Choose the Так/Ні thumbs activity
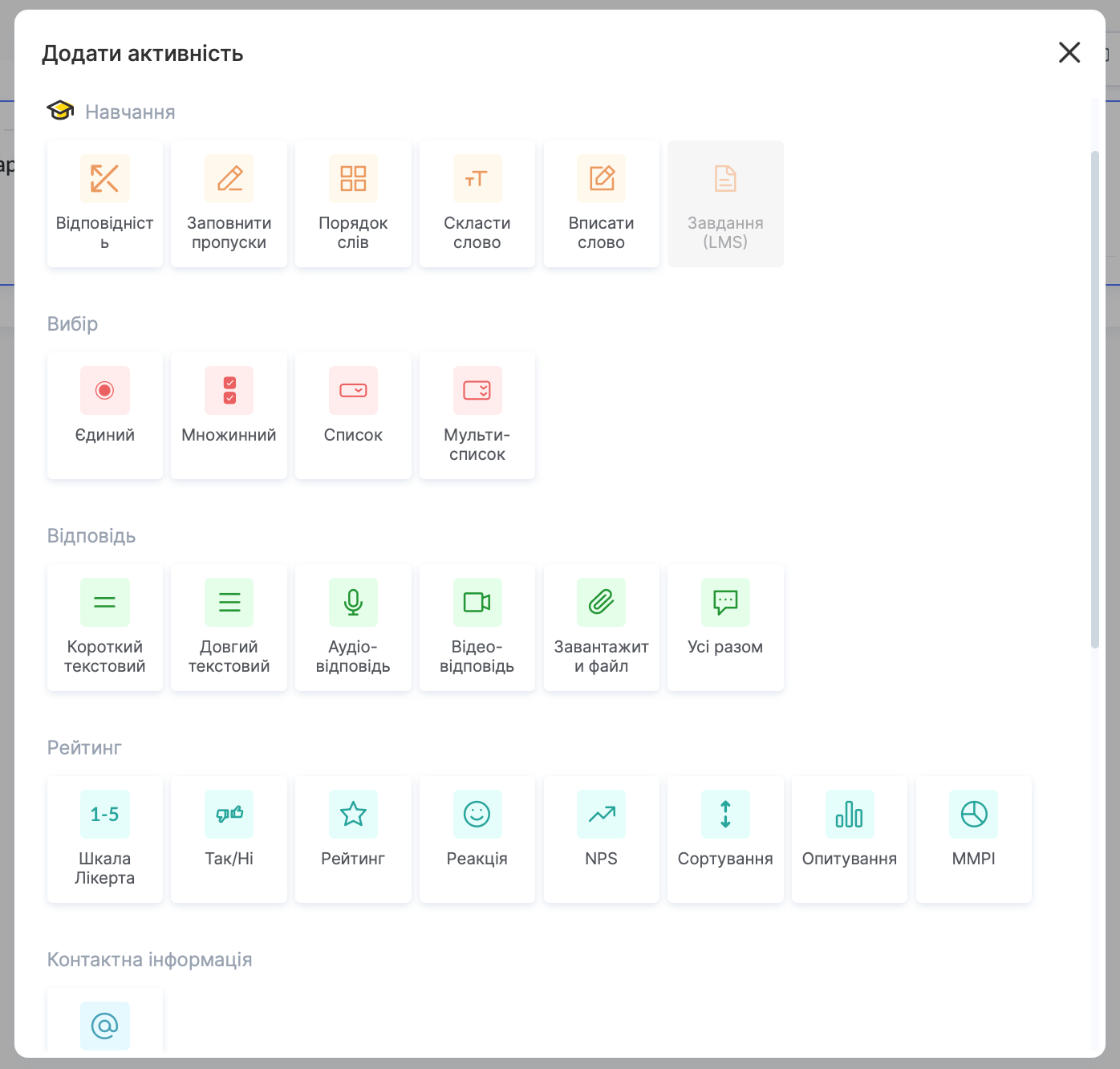This screenshot has width=1120, height=1069. 229,839
